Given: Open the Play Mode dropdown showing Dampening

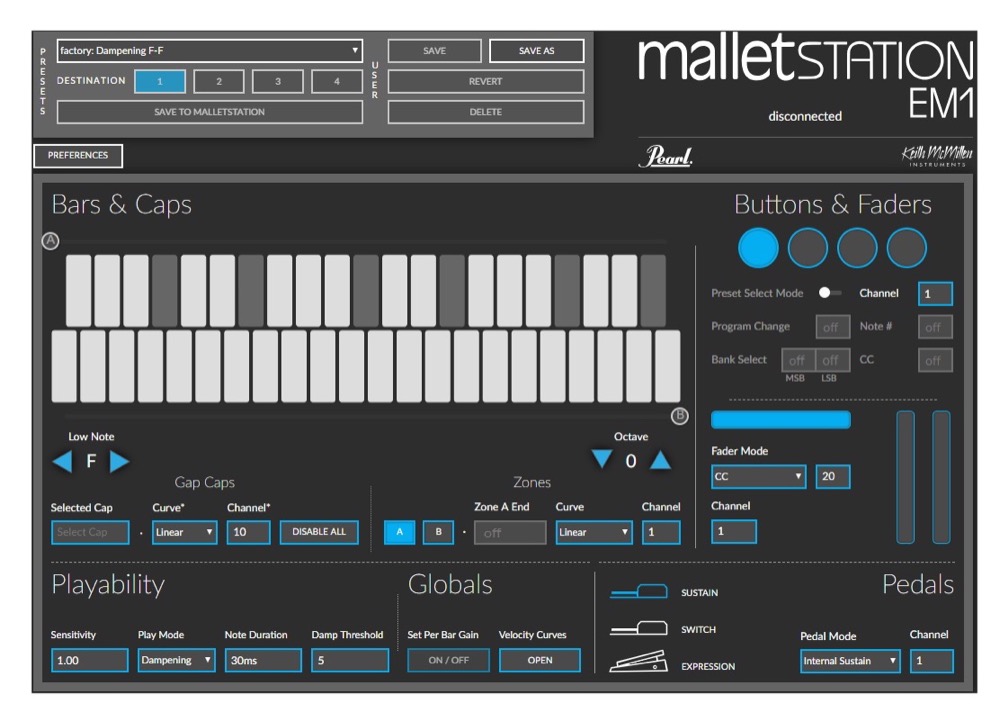Looking at the screenshot, I should tap(176, 660).
